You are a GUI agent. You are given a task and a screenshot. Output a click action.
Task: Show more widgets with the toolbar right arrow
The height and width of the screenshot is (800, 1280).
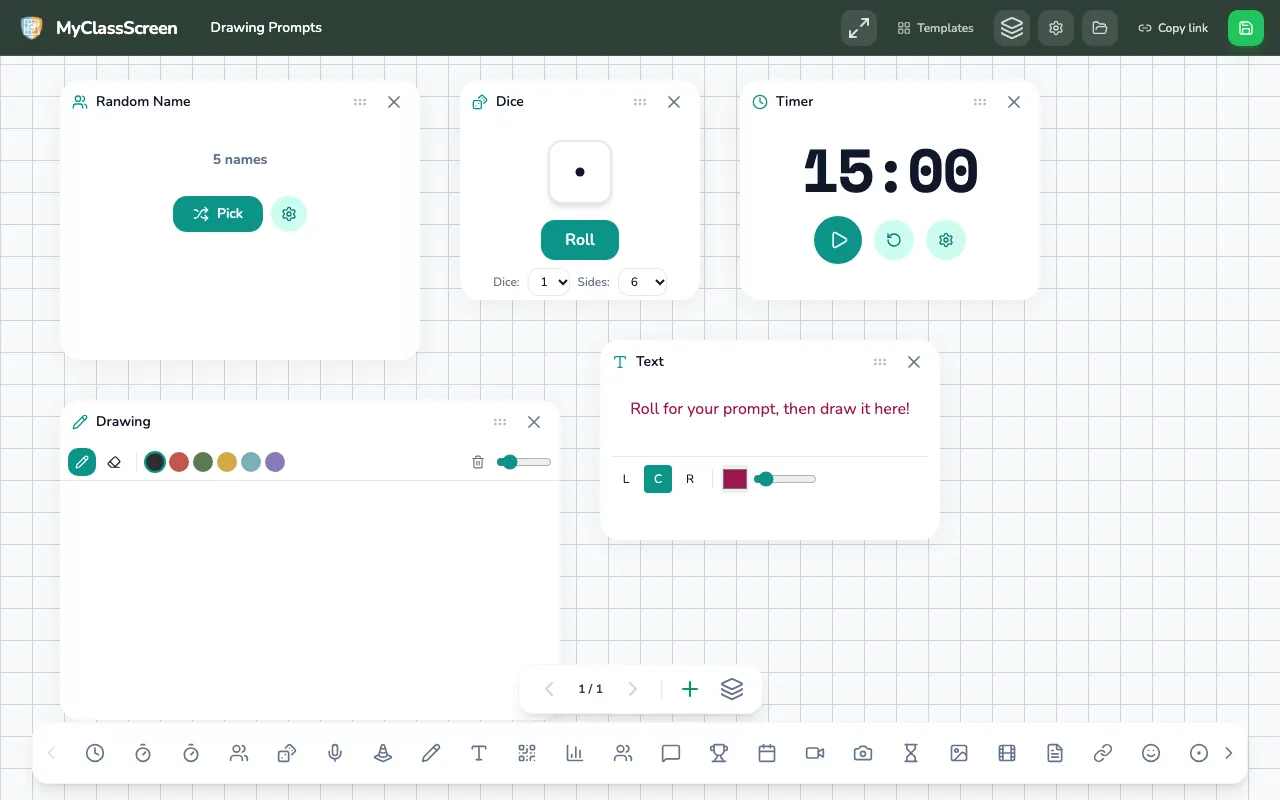pyautogui.click(x=1229, y=753)
